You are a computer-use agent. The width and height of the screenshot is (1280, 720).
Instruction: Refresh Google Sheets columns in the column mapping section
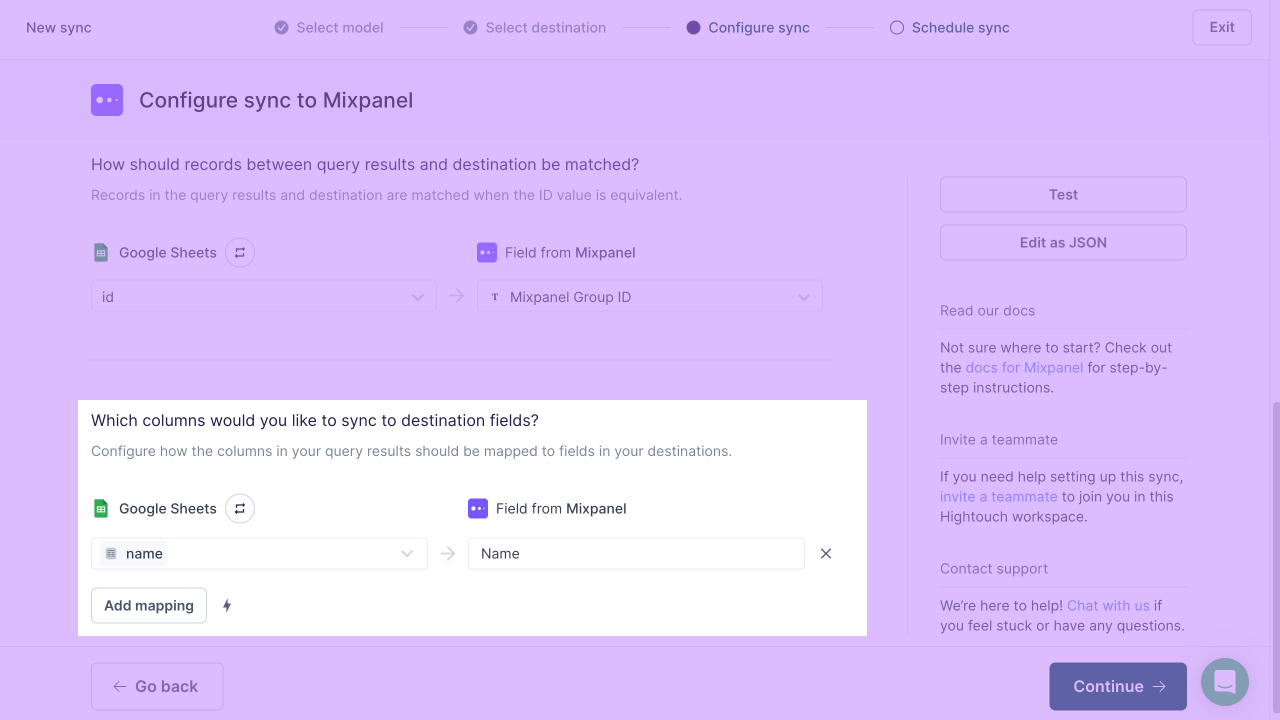pyautogui.click(x=240, y=508)
